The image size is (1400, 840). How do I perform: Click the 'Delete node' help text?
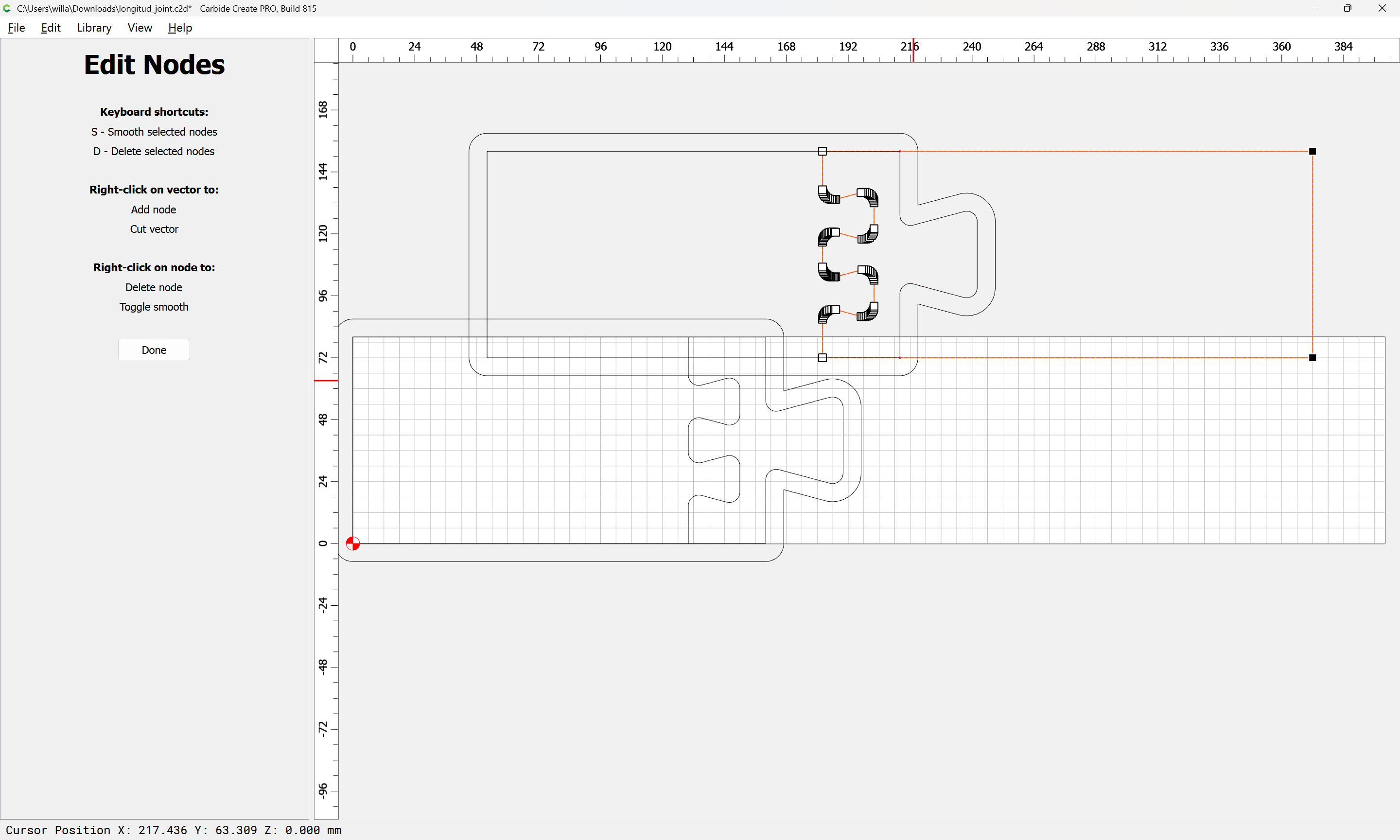(154, 288)
